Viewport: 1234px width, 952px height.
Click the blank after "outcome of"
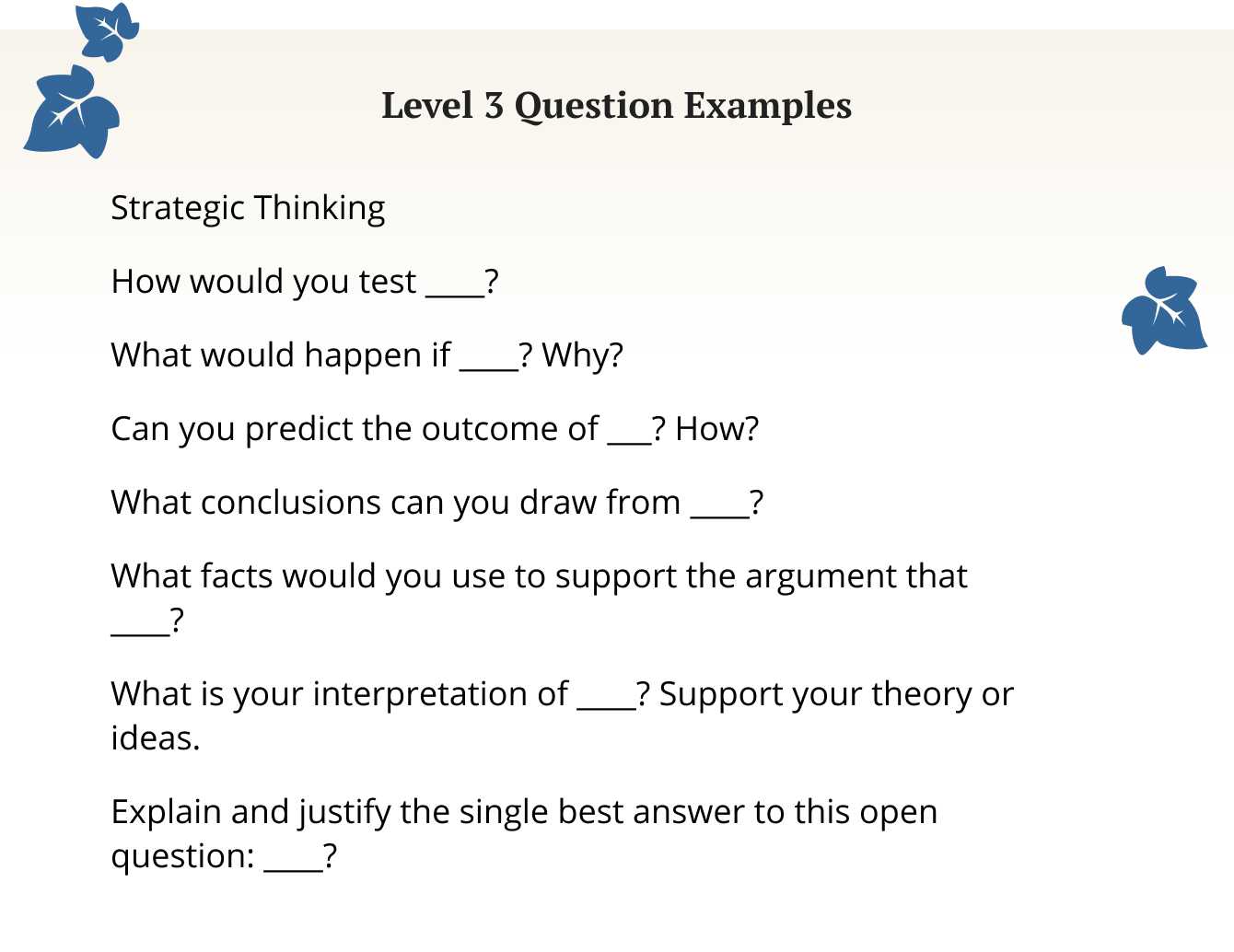(629, 438)
